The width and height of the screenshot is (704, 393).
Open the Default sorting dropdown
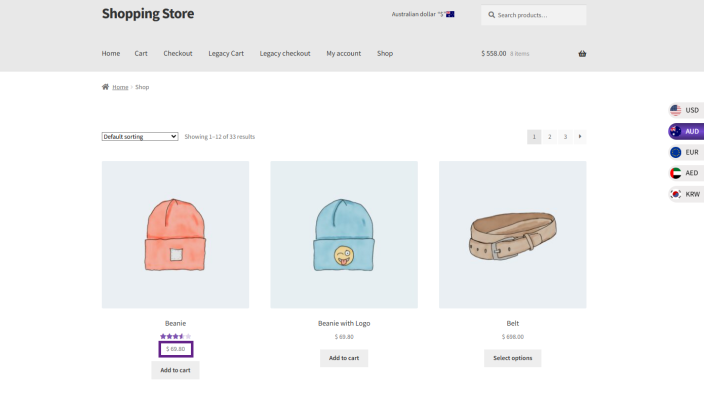(x=140, y=137)
